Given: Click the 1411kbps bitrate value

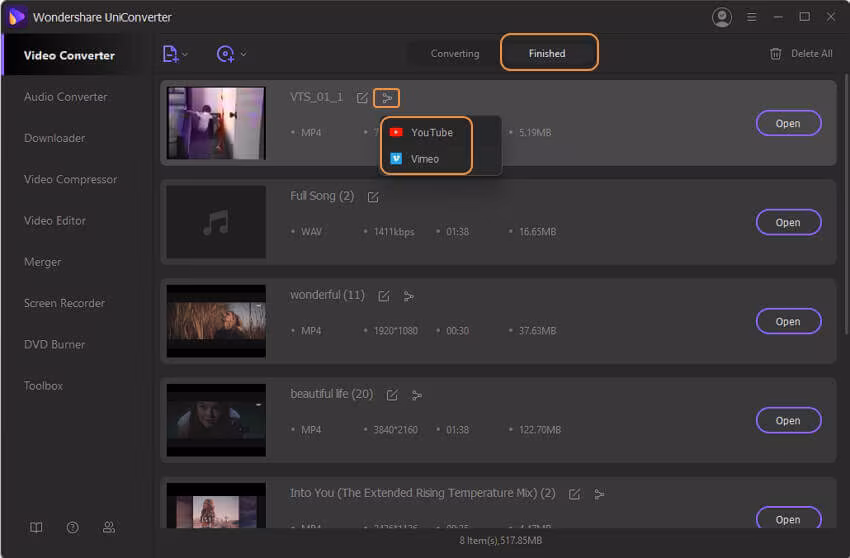Looking at the screenshot, I should pyautogui.click(x=394, y=232).
